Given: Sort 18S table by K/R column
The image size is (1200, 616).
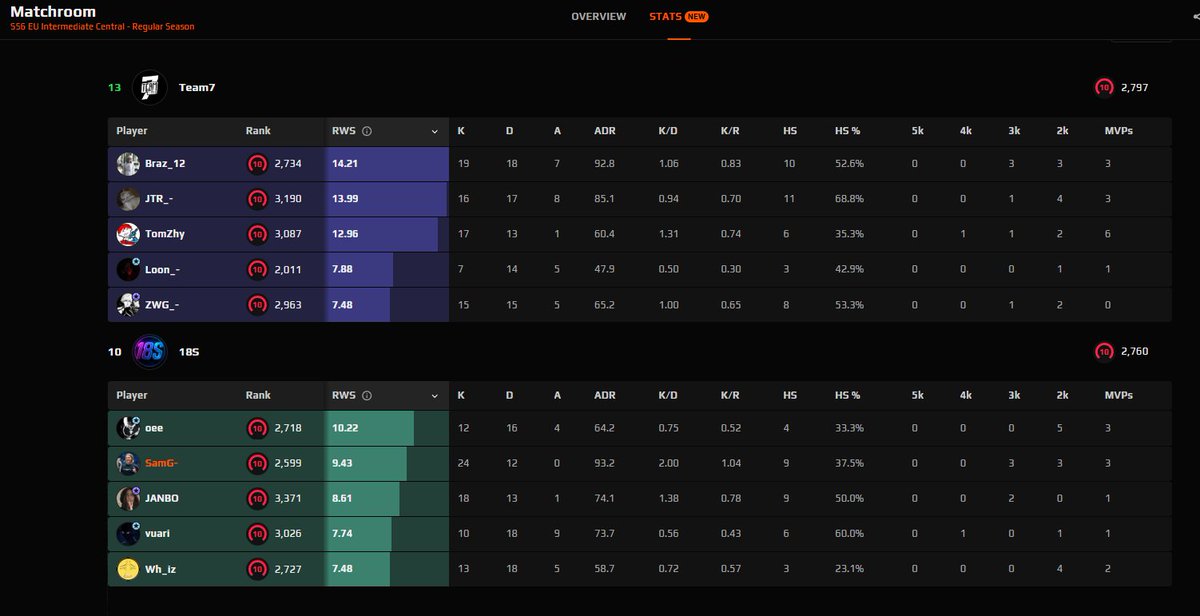Looking at the screenshot, I should coord(730,396).
